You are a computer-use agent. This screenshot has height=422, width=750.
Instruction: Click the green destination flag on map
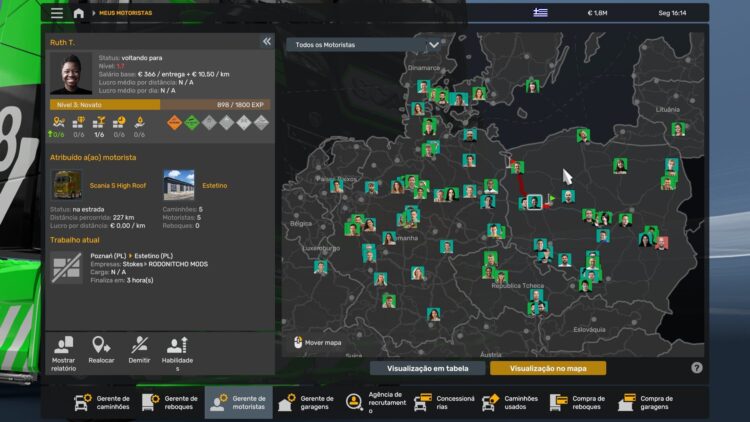click(x=551, y=198)
